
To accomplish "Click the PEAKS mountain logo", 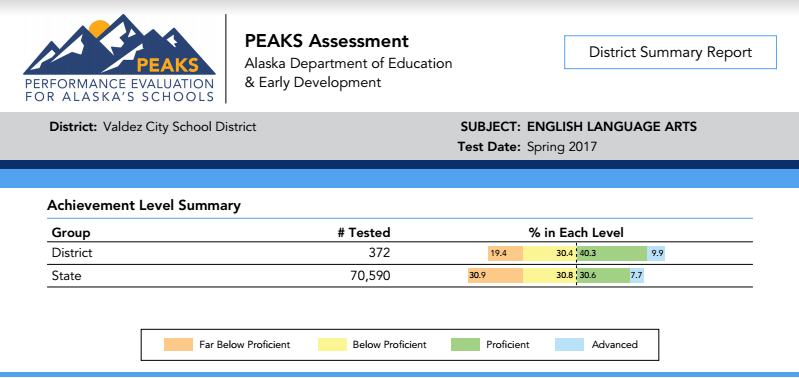I will 119,59.
